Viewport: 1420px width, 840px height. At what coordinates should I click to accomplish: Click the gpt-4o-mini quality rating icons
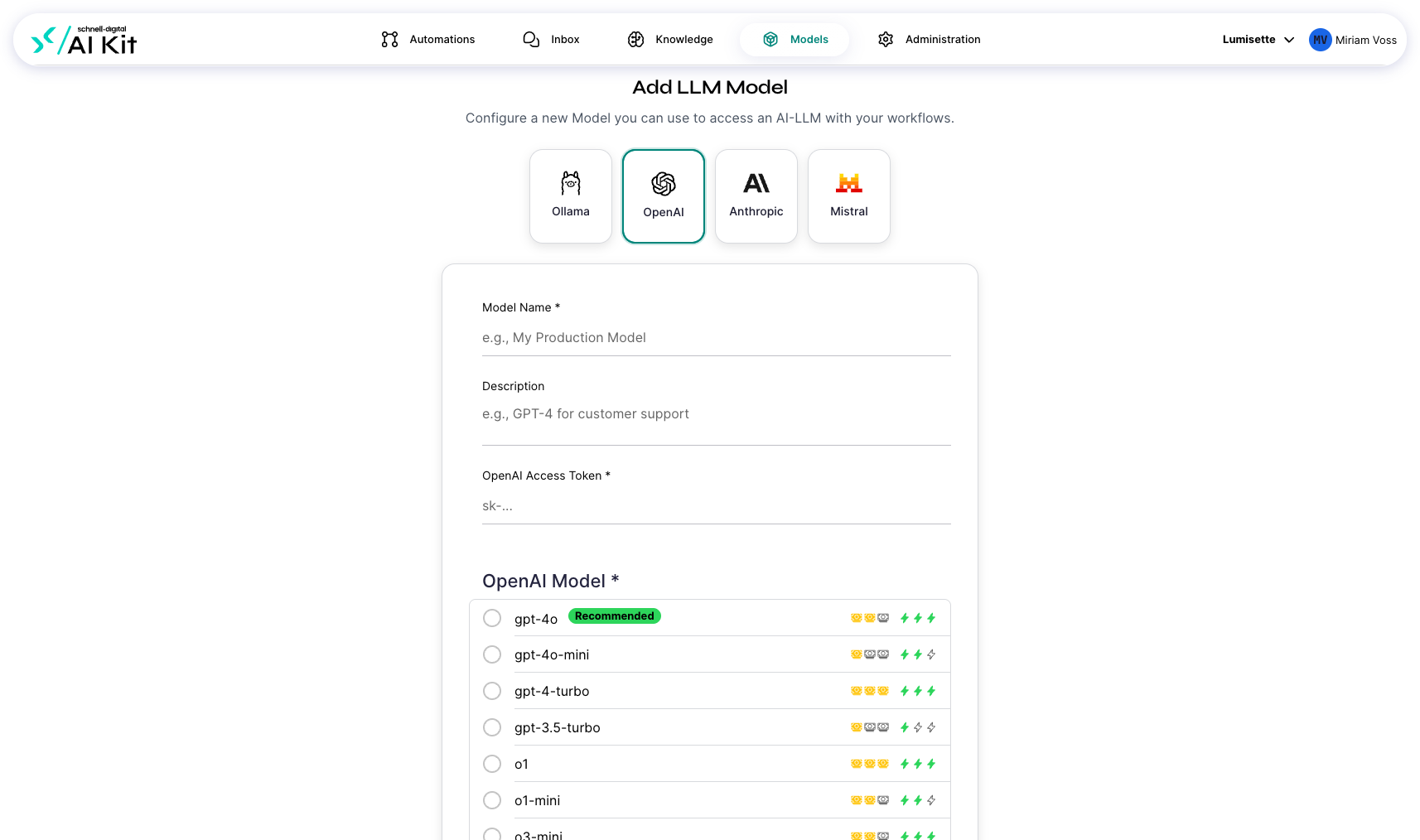click(x=870, y=654)
